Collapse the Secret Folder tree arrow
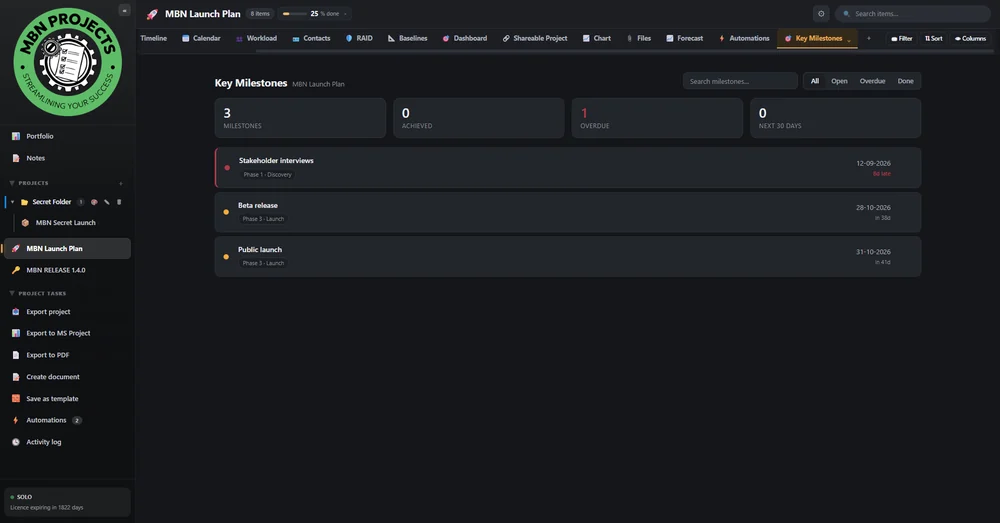 [12, 202]
